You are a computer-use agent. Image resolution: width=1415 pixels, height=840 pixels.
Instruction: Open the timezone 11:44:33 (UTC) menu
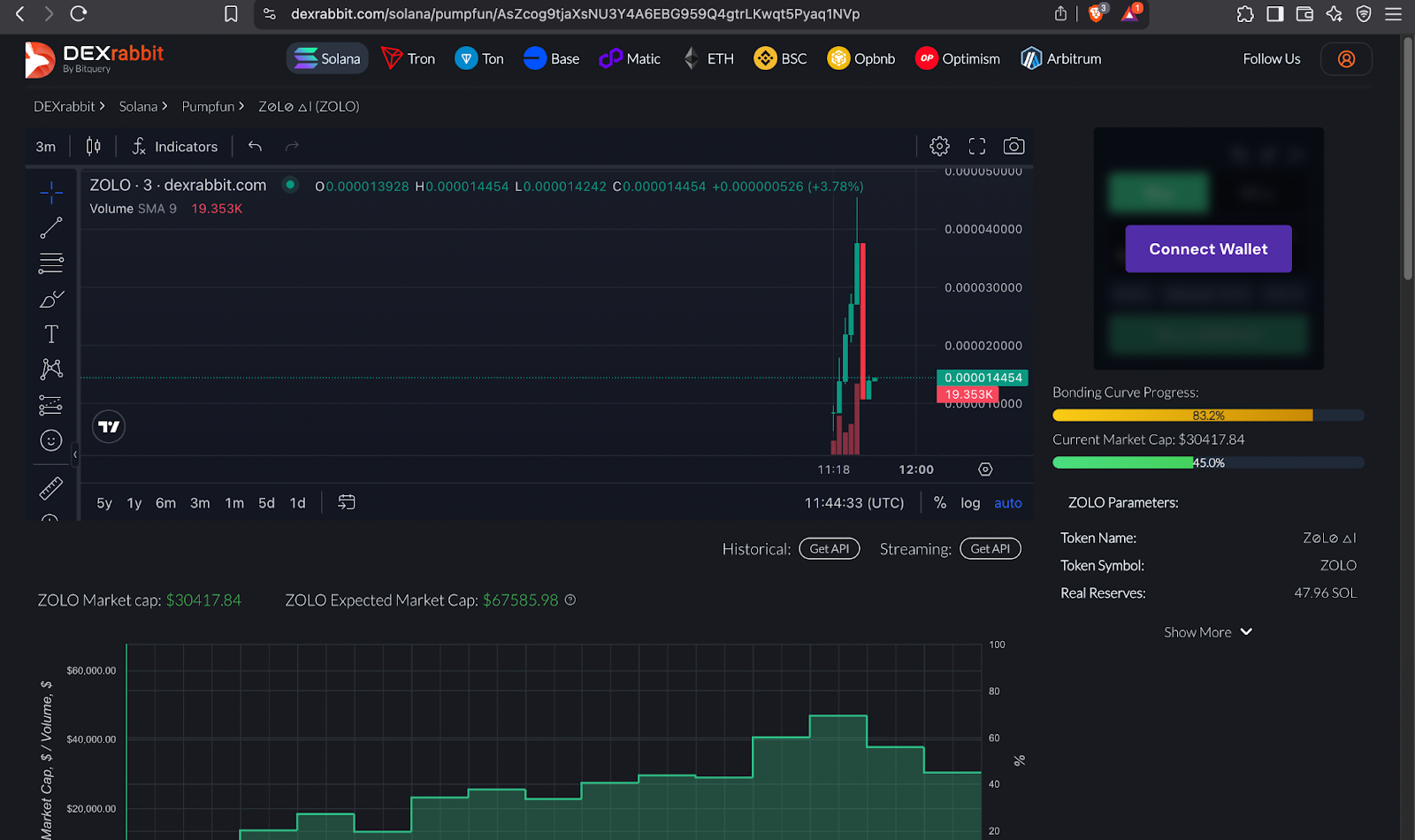click(x=854, y=502)
